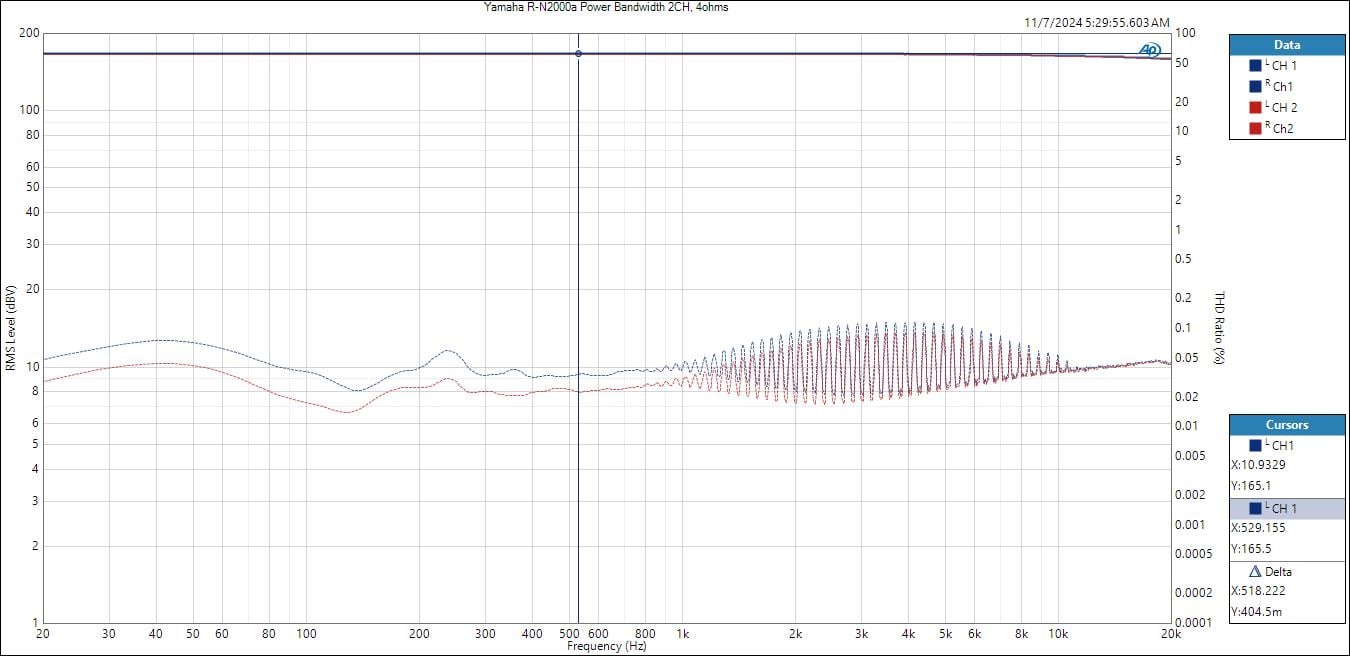Click the blue R Ch1 legend swatch

(1255, 86)
